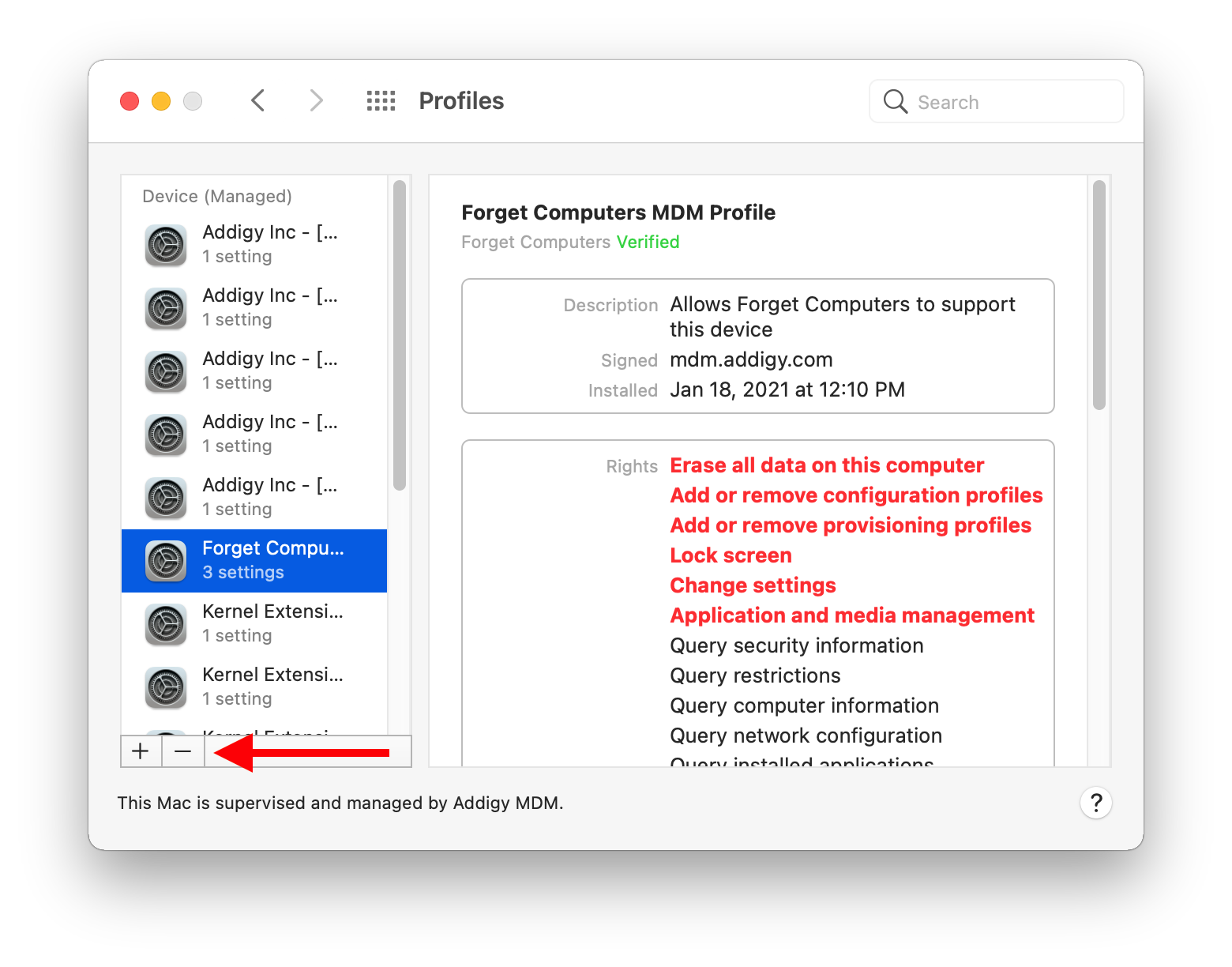Click the profile list scrollbar
Viewport: 1232px width, 967px height.
click(400, 336)
